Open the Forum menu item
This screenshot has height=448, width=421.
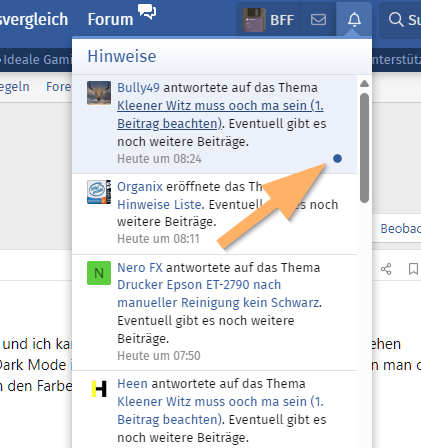(x=110, y=19)
